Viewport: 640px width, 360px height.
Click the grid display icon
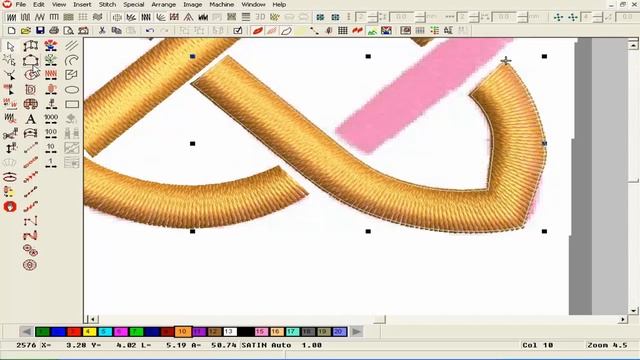[x=343, y=31]
